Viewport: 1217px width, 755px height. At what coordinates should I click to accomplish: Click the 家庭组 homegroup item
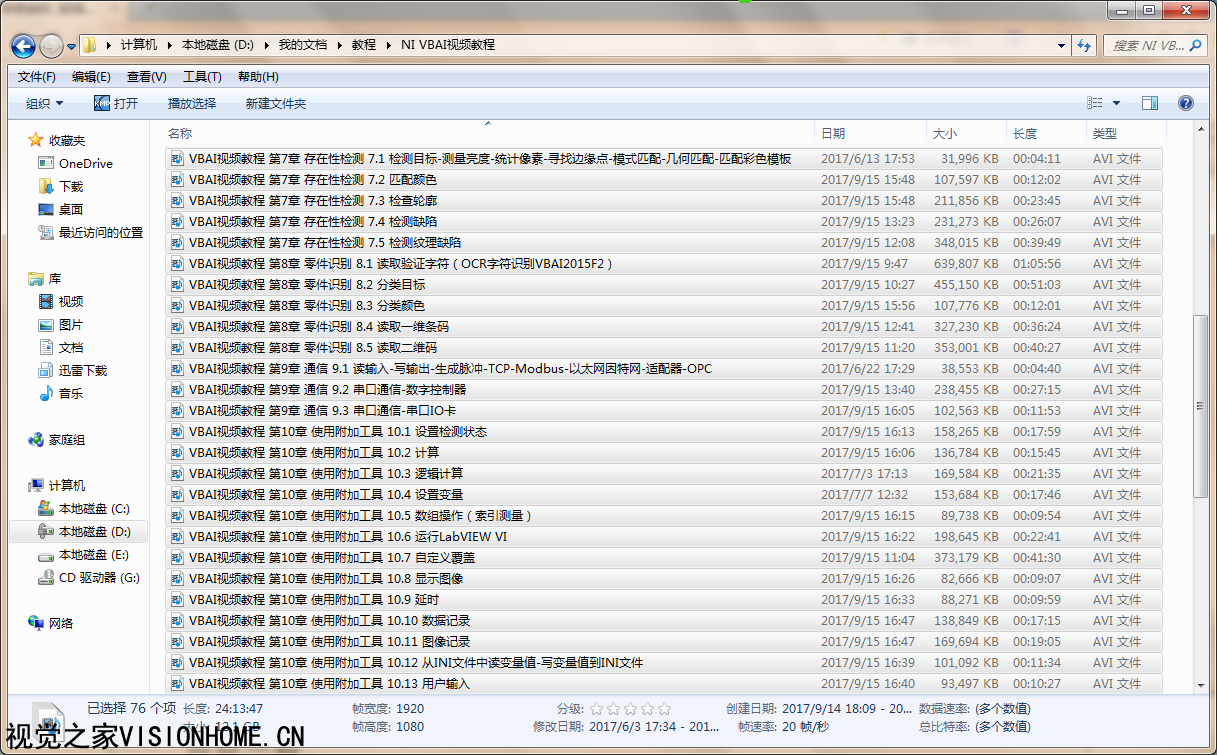pos(66,440)
